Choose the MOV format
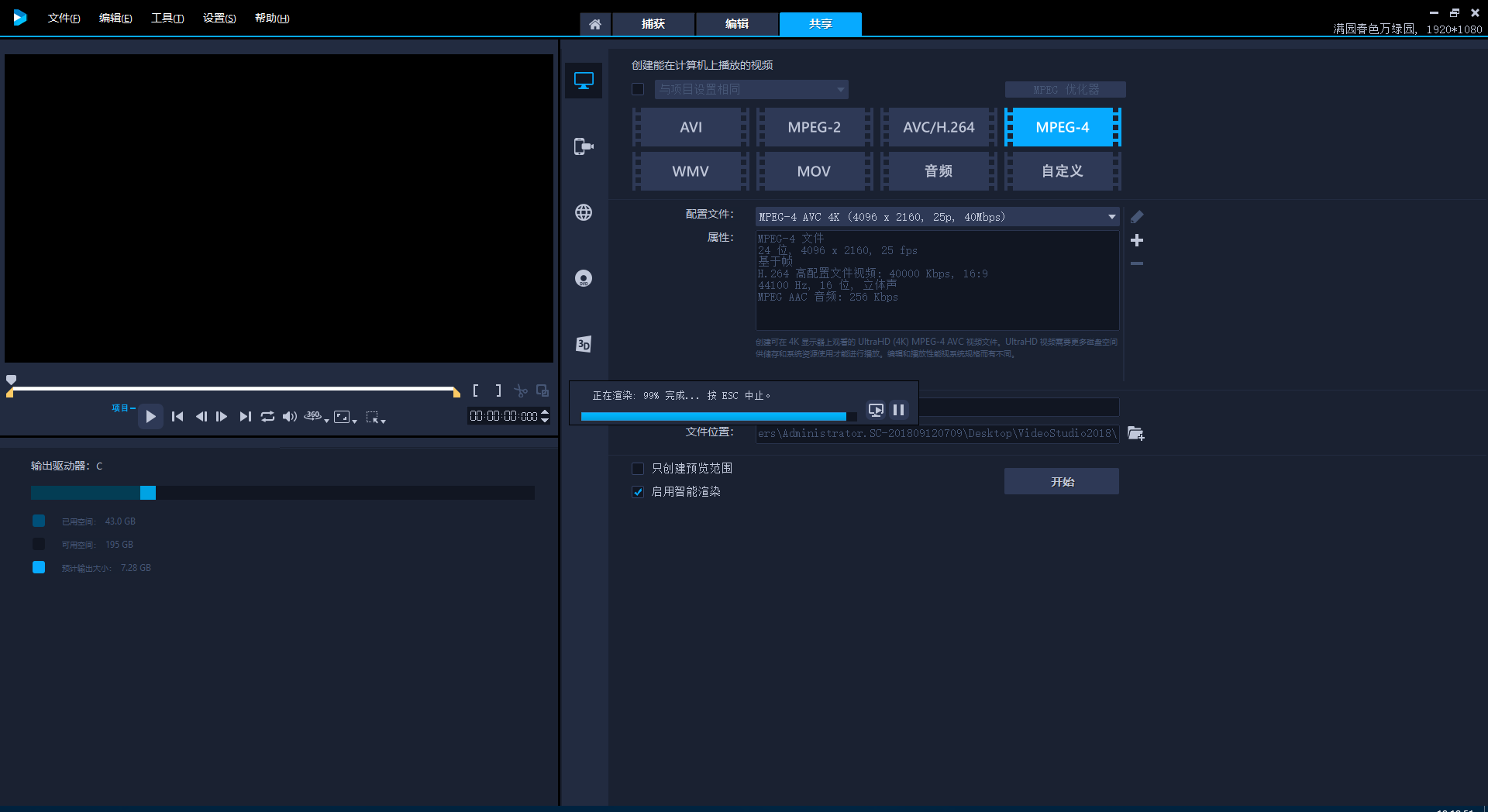 click(815, 171)
